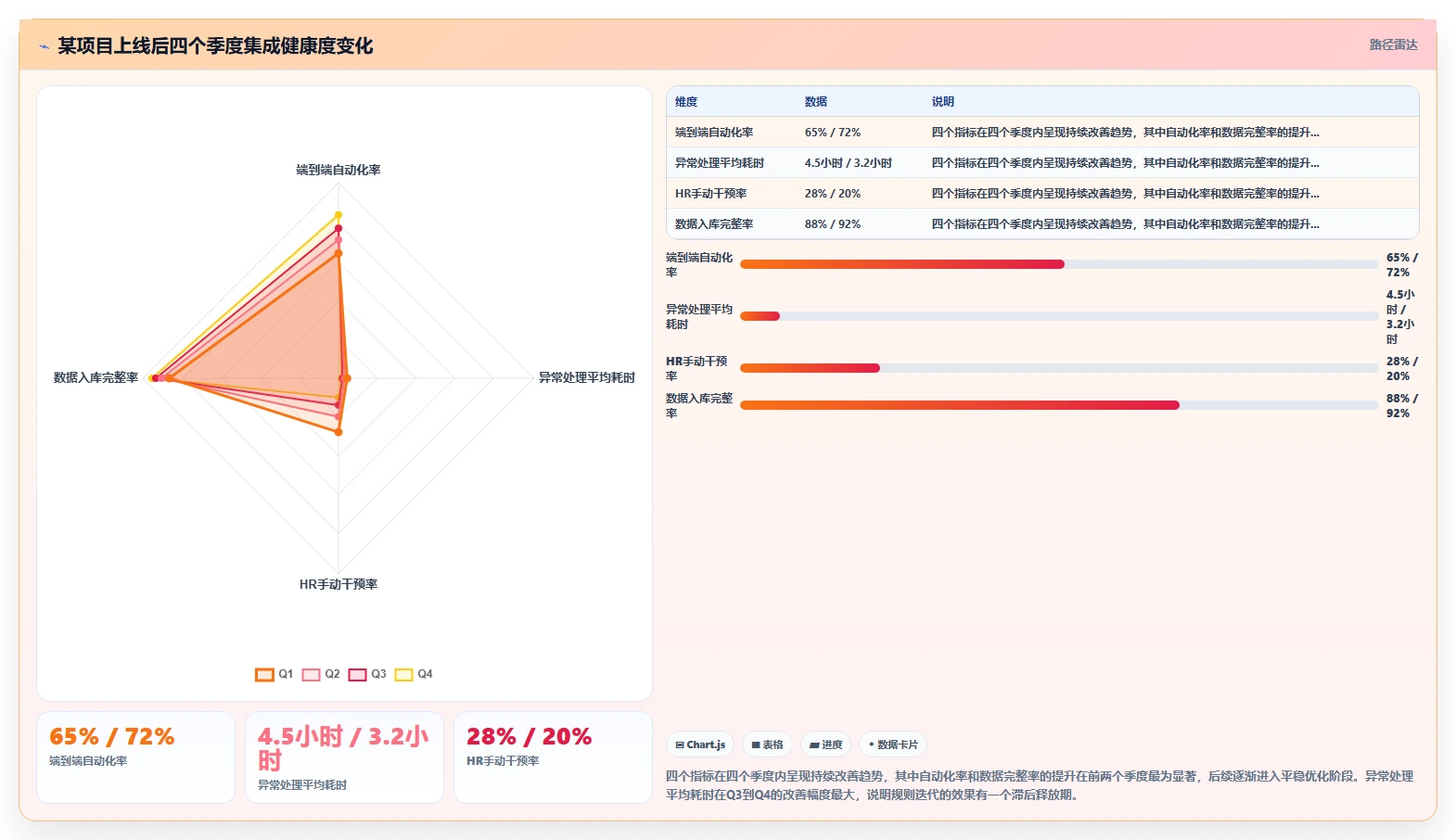Click the 路径雷达 label in header
The image size is (1456, 840).
coord(1393,45)
